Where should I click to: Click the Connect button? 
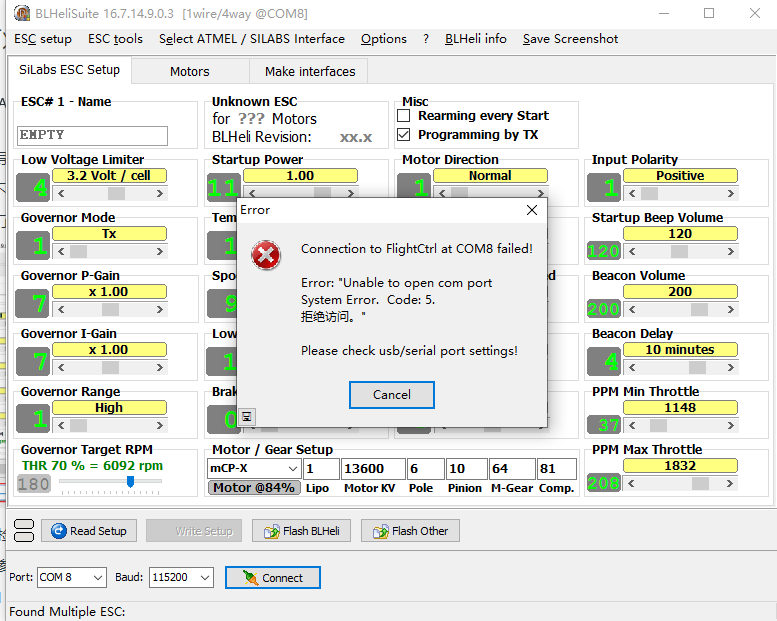click(273, 577)
